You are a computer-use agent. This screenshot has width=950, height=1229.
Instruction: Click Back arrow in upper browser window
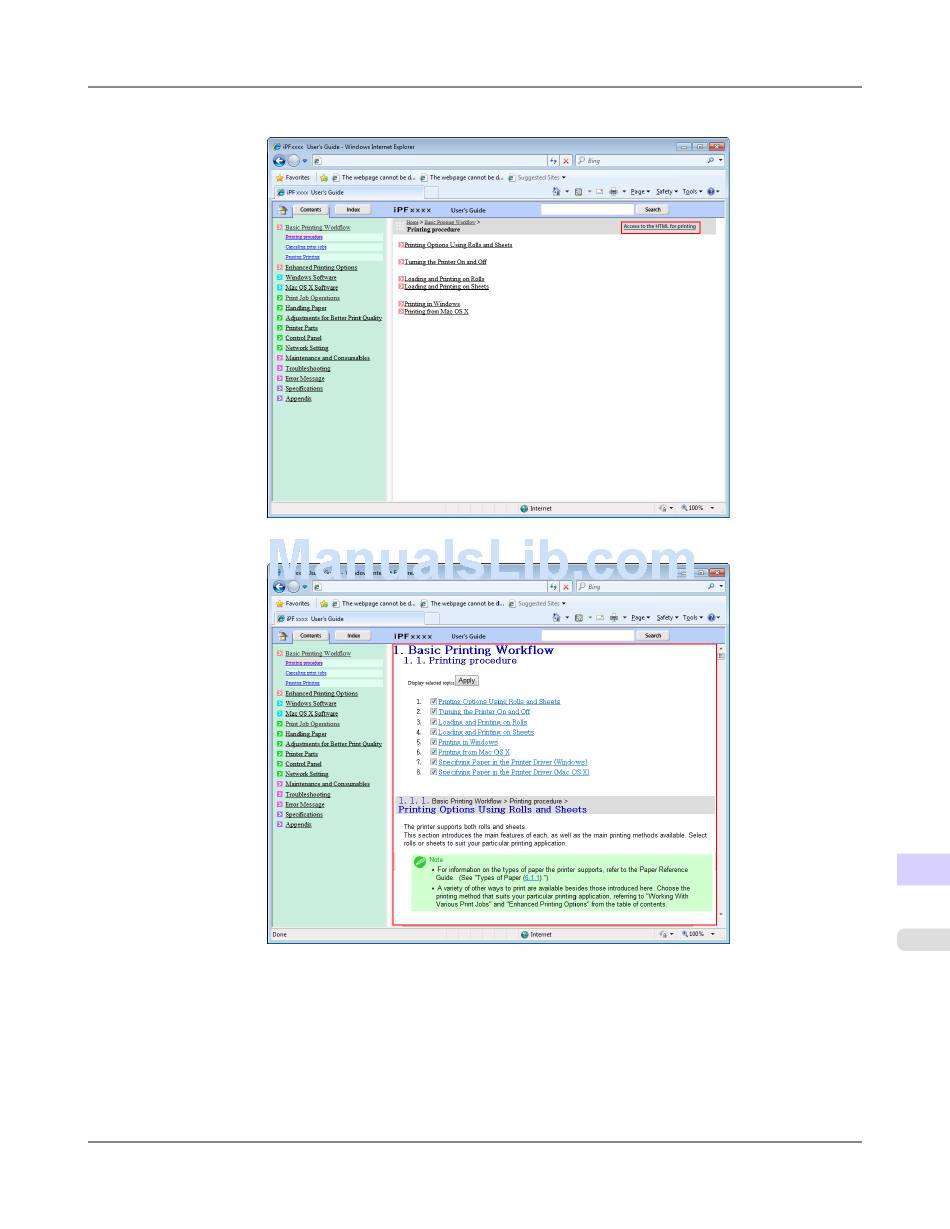[x=279, y=160]
